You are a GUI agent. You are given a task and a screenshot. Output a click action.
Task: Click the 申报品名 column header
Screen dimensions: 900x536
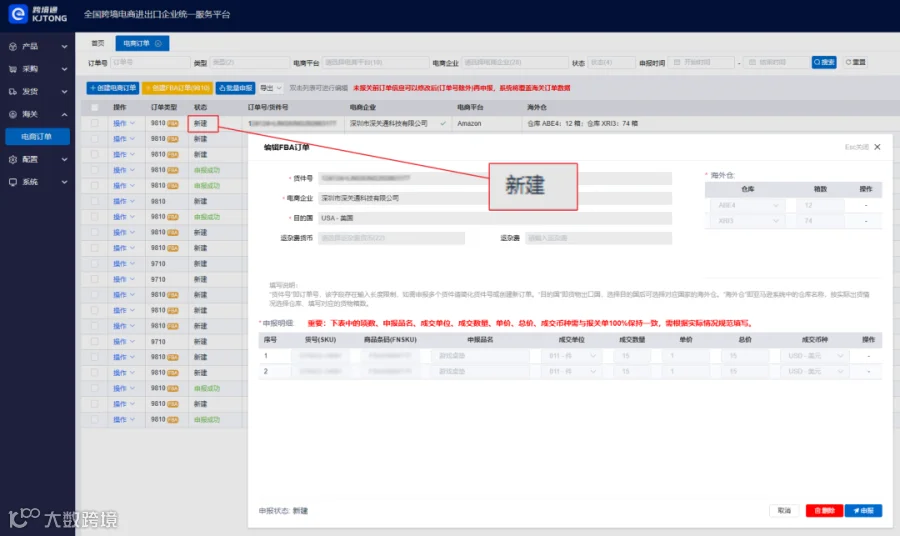[x=480, y=340]
